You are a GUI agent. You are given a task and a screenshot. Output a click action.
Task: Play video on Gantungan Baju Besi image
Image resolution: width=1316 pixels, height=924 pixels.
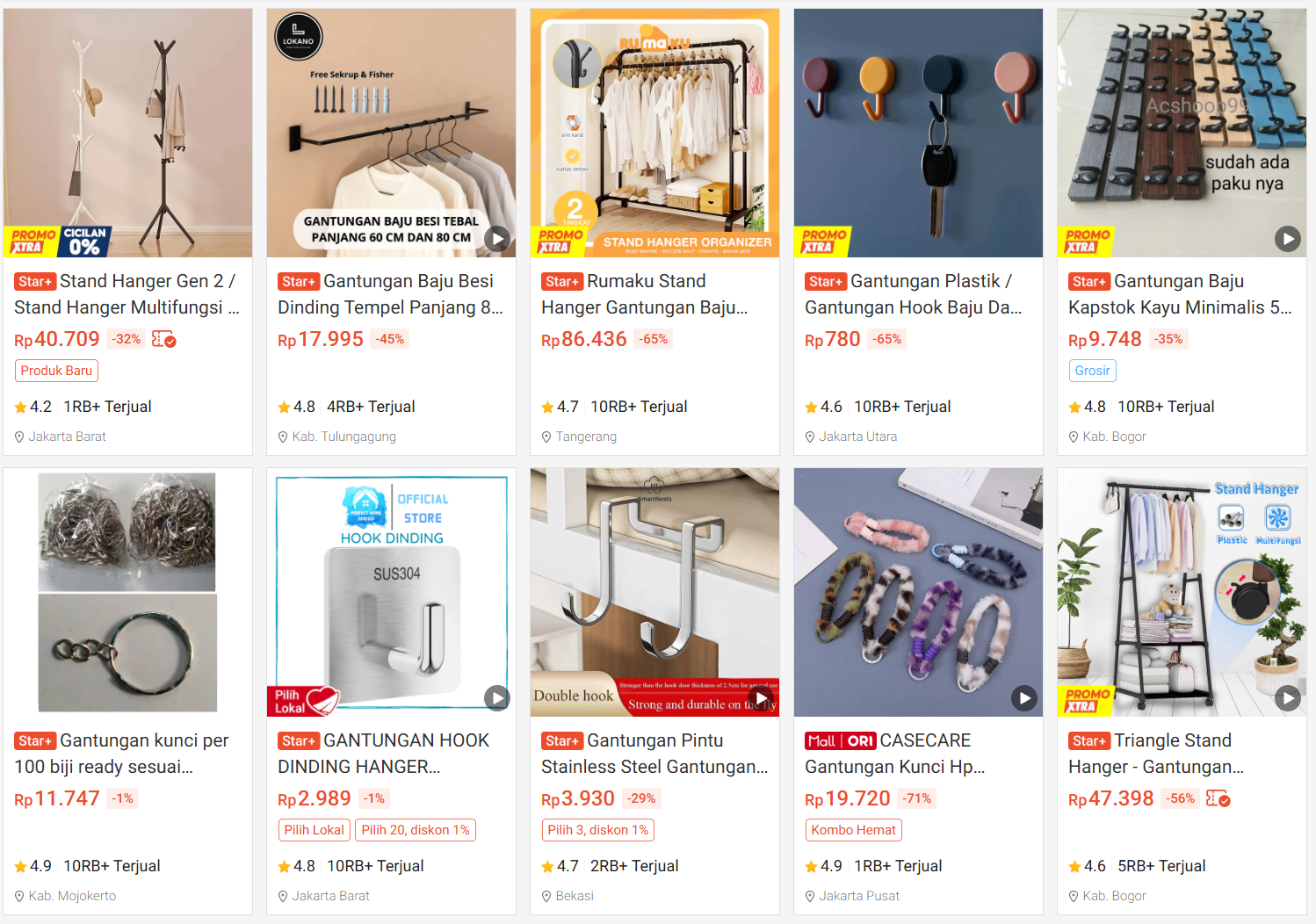coord(497,239)
